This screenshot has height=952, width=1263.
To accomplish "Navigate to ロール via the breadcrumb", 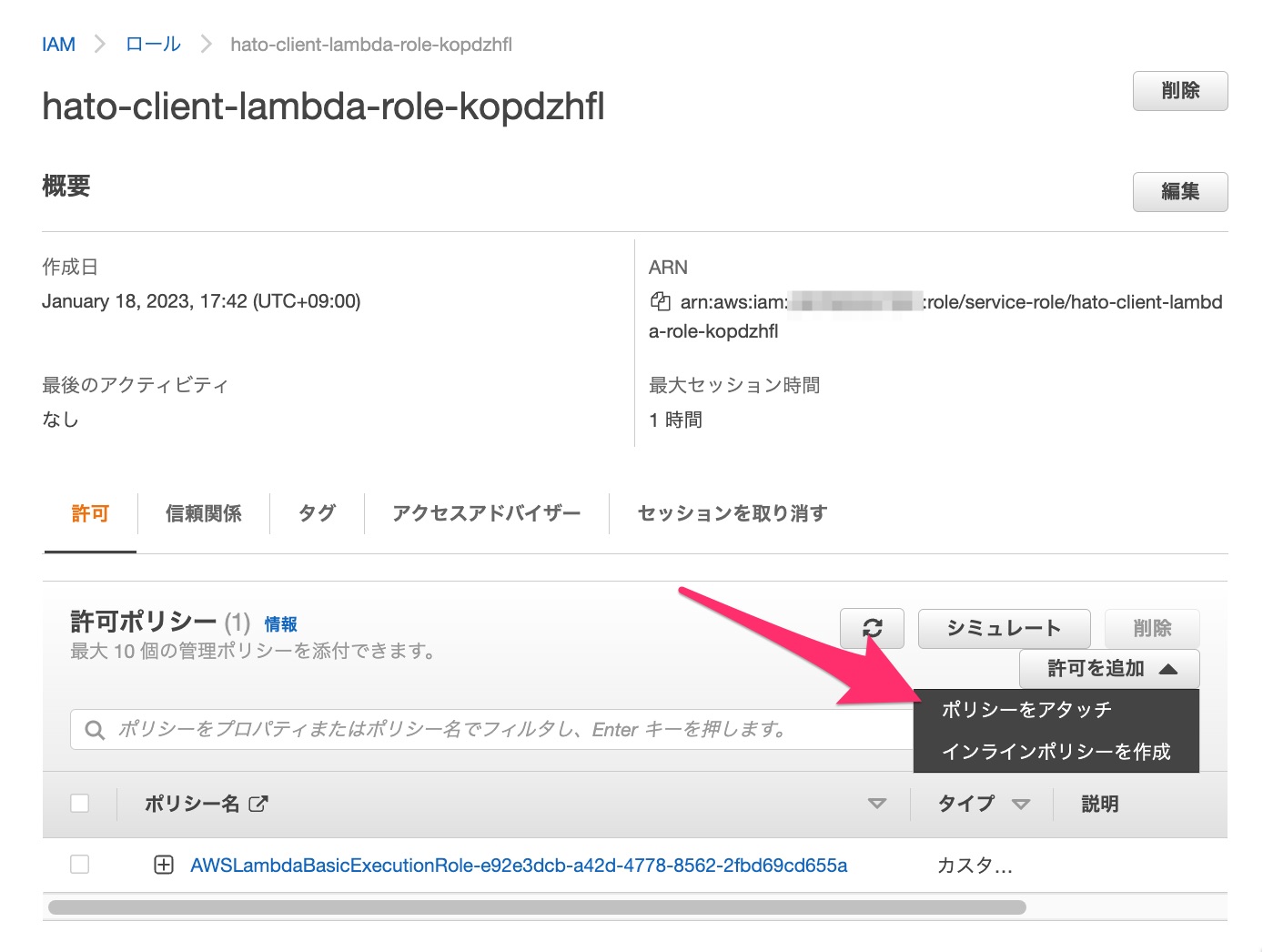I will (x=152, y=43).
